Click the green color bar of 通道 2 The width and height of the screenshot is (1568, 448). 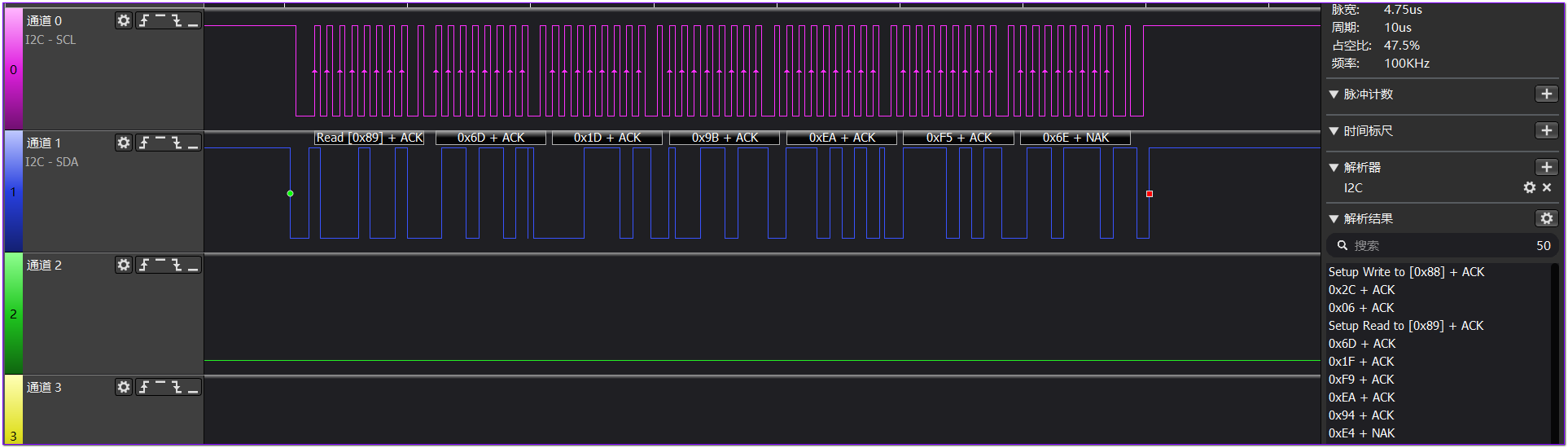click(x=13, y=314)
